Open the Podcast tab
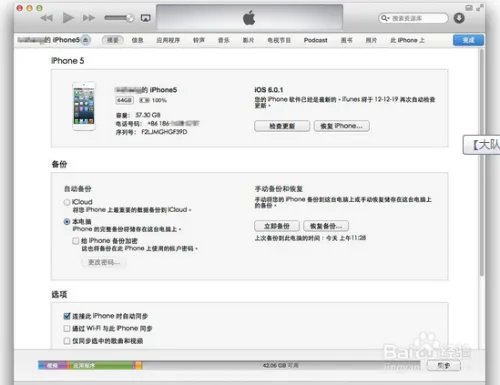The width and height of the screenshot is (500, 385). (x=315, y=40)
